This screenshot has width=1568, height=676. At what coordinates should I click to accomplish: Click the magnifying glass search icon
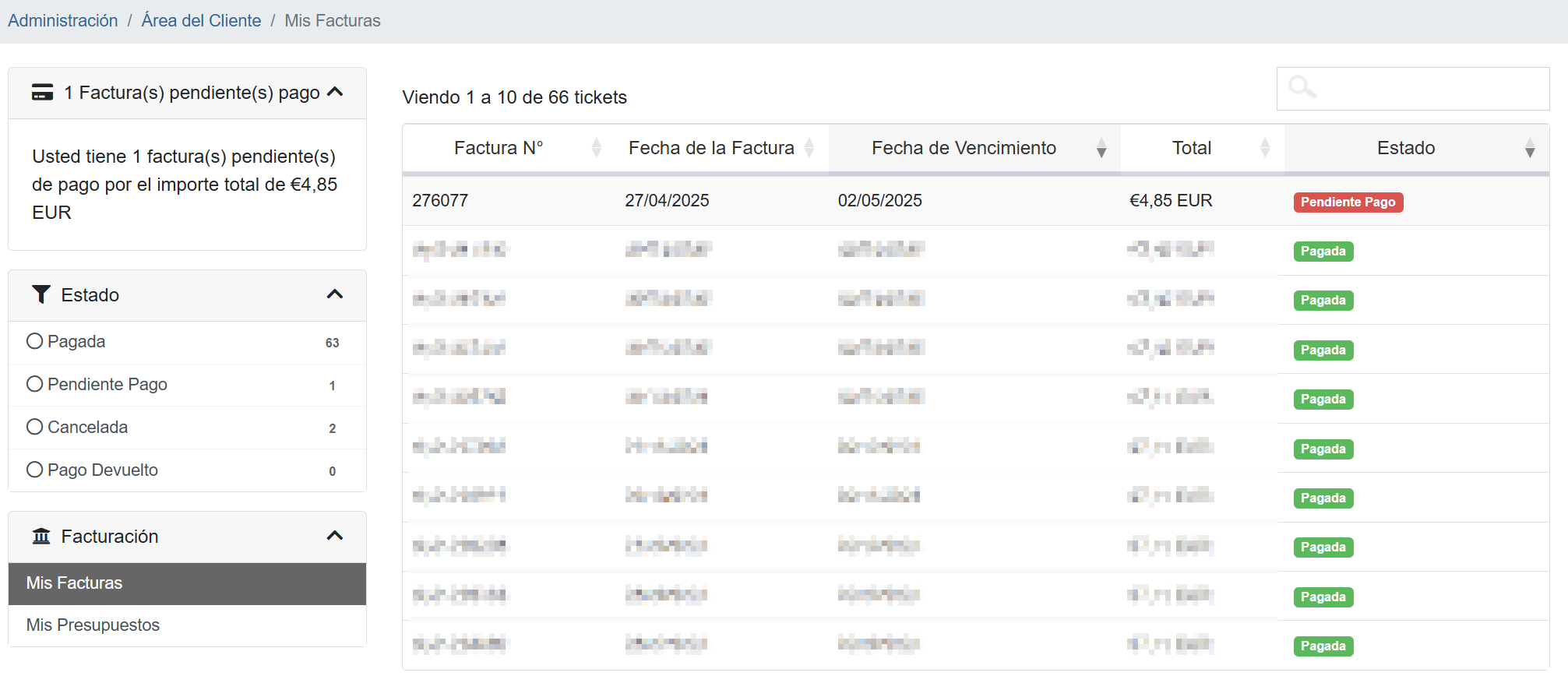point(1302,87)
